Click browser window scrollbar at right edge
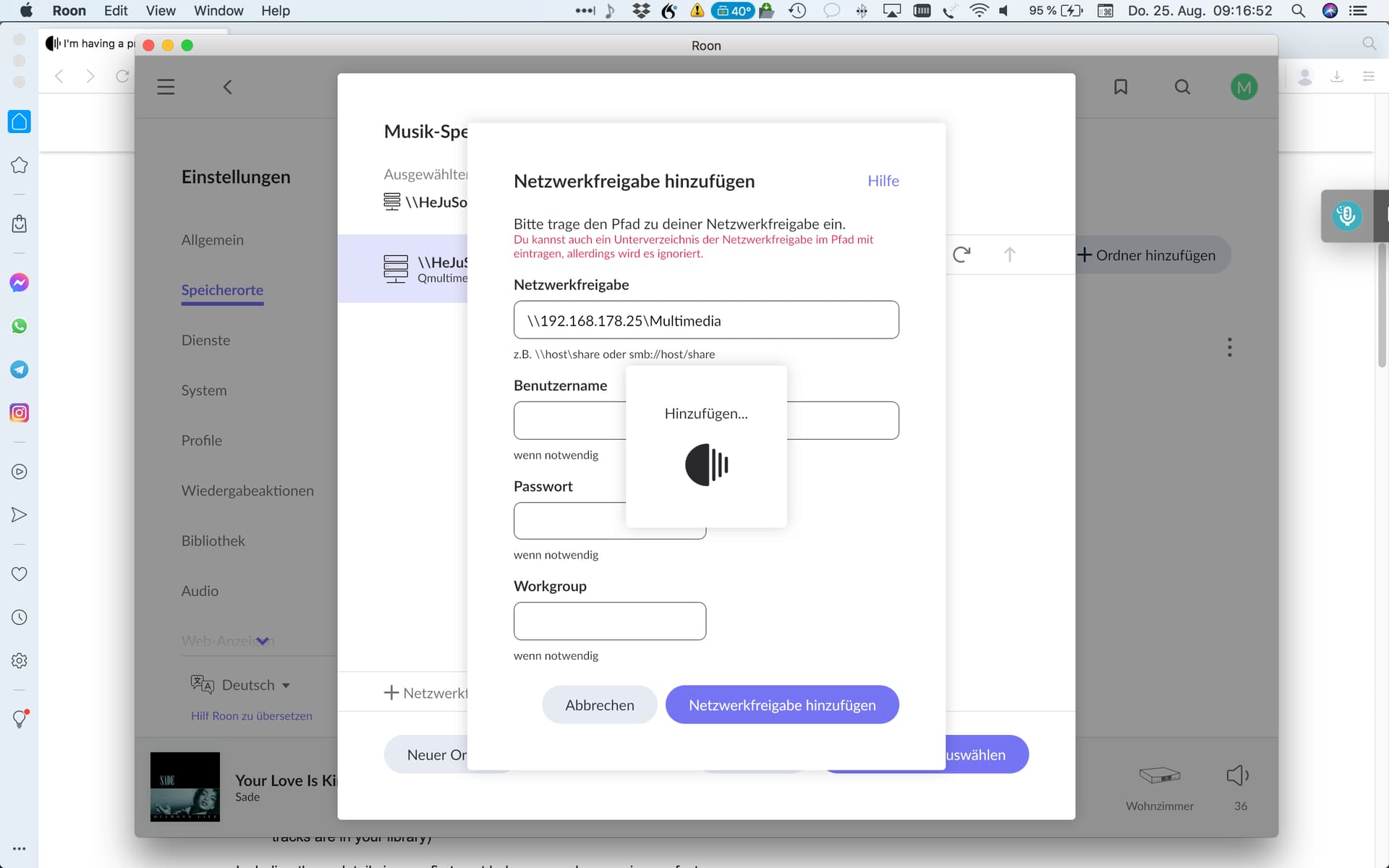Viewport: 1389px width, 868px height. [x=1382, y=304]
